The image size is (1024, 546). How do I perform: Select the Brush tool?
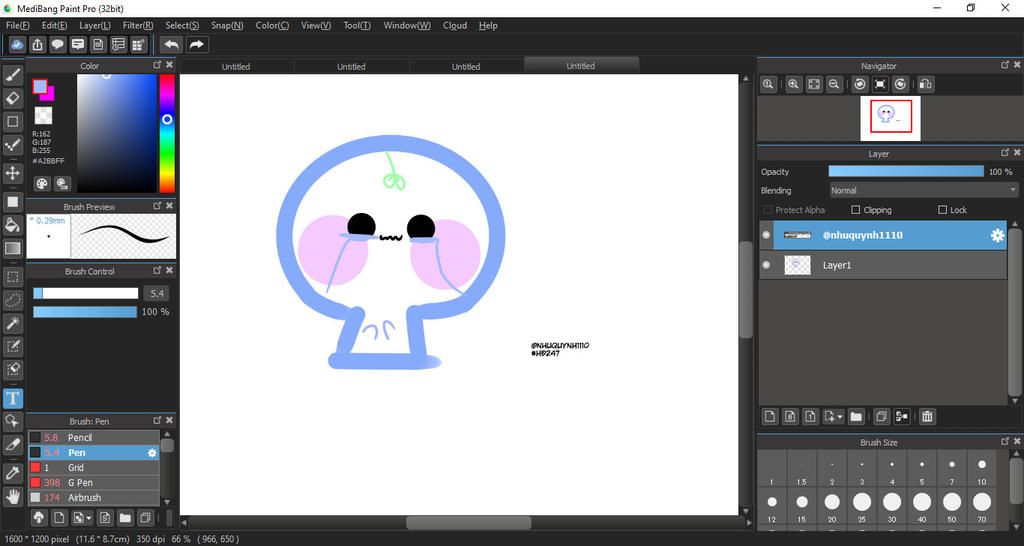12,76
